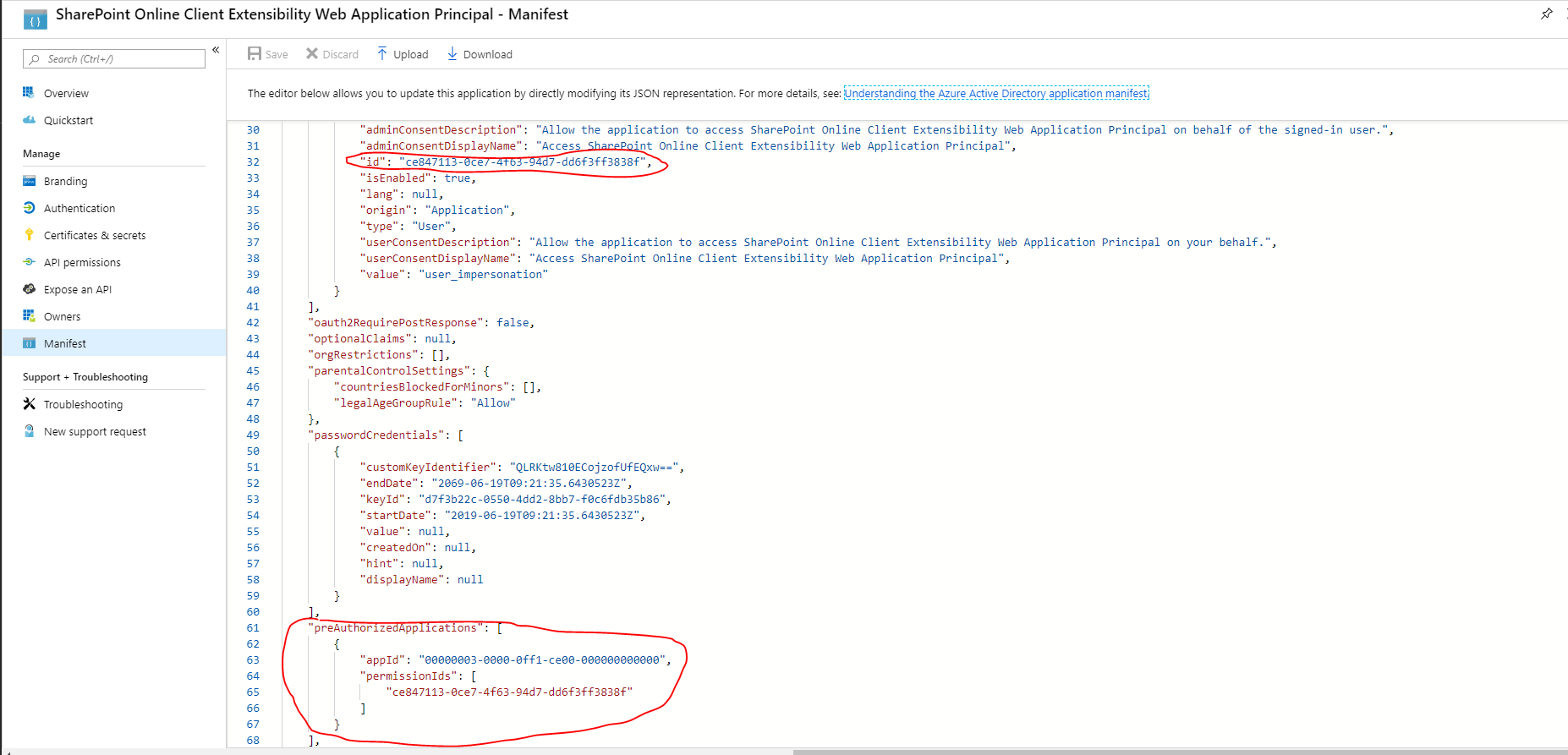
Task: Go to Authentication settings
Action: (x=79, y=208)
